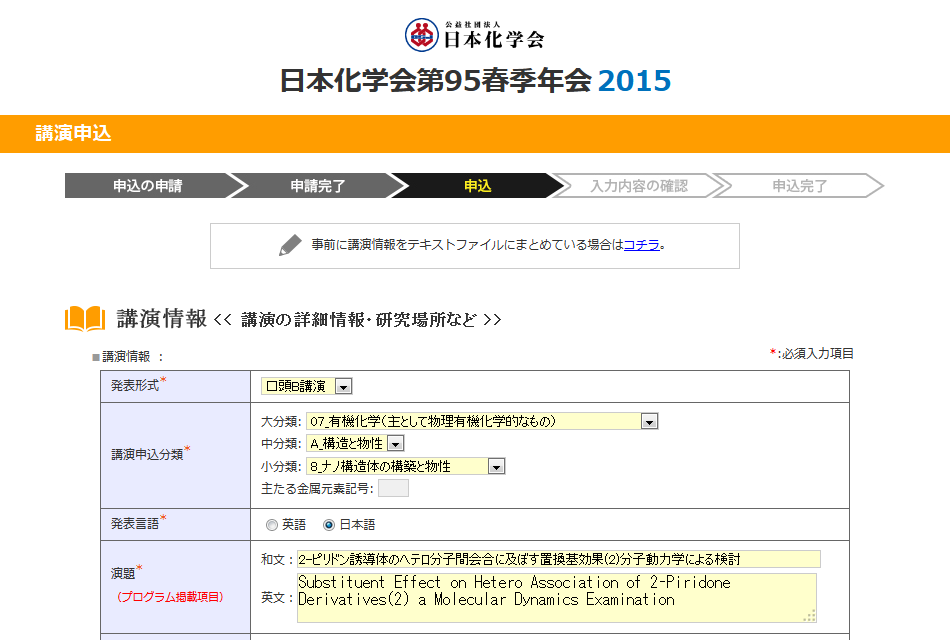Click the Chemical Society of Japan logo
Viewport: 950px width, 640px height.
[475, 35]
